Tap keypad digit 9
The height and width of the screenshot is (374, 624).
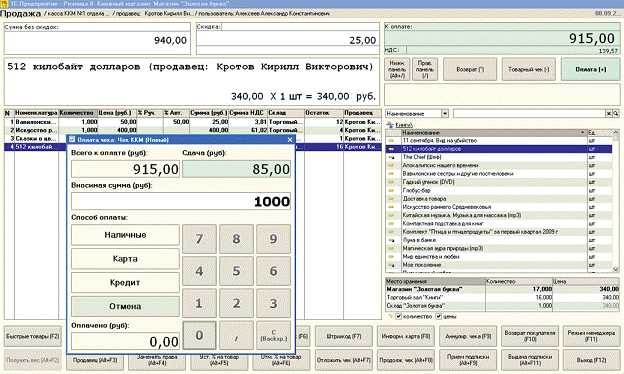point(273,239)
